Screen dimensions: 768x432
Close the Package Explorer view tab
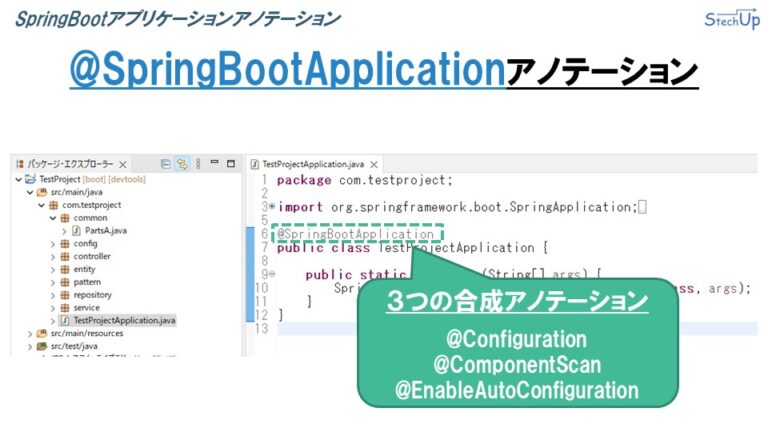pos(123,164)
